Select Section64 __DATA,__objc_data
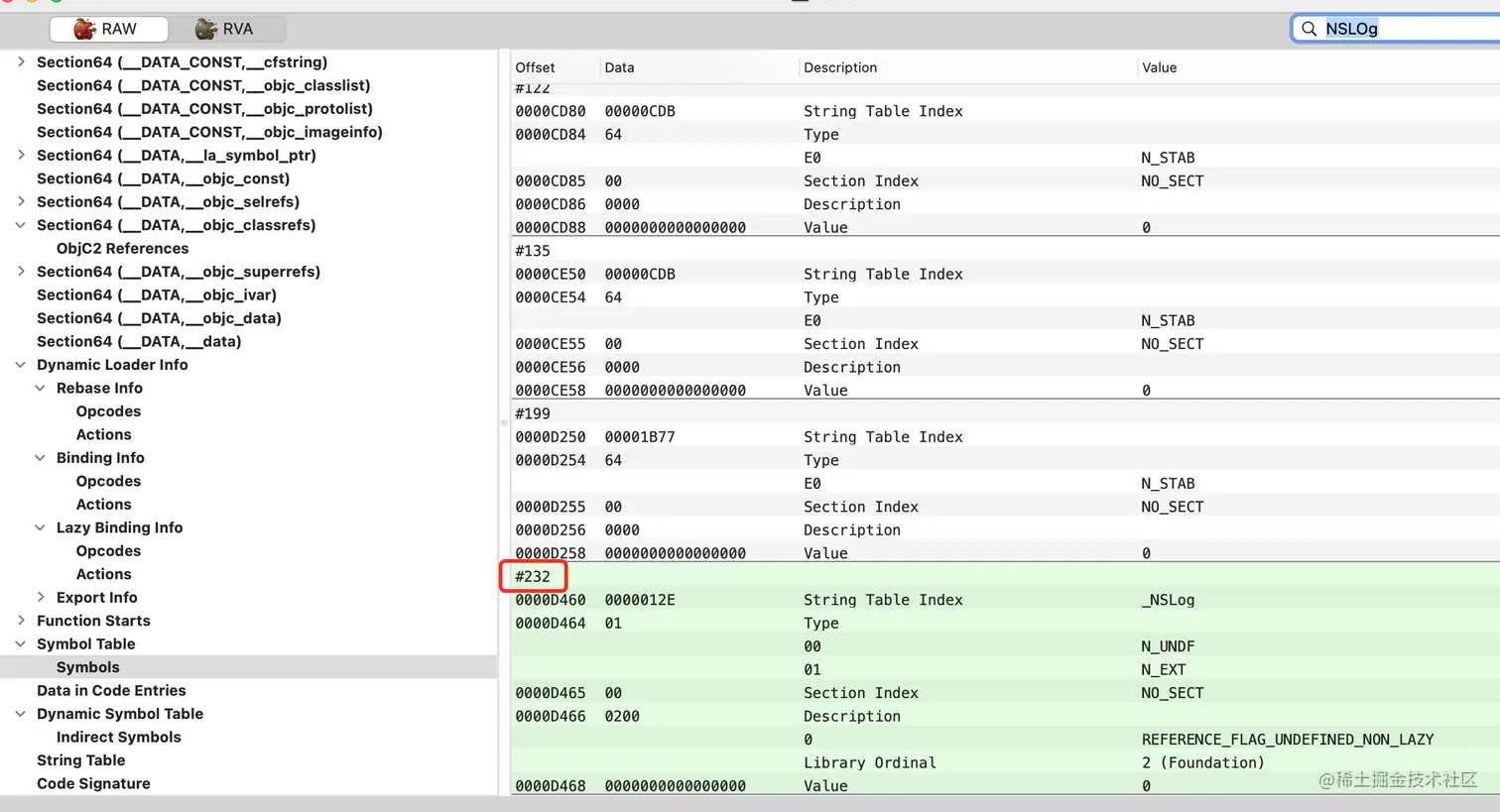Screen dimensions: 1500x812 coord(159,318)
